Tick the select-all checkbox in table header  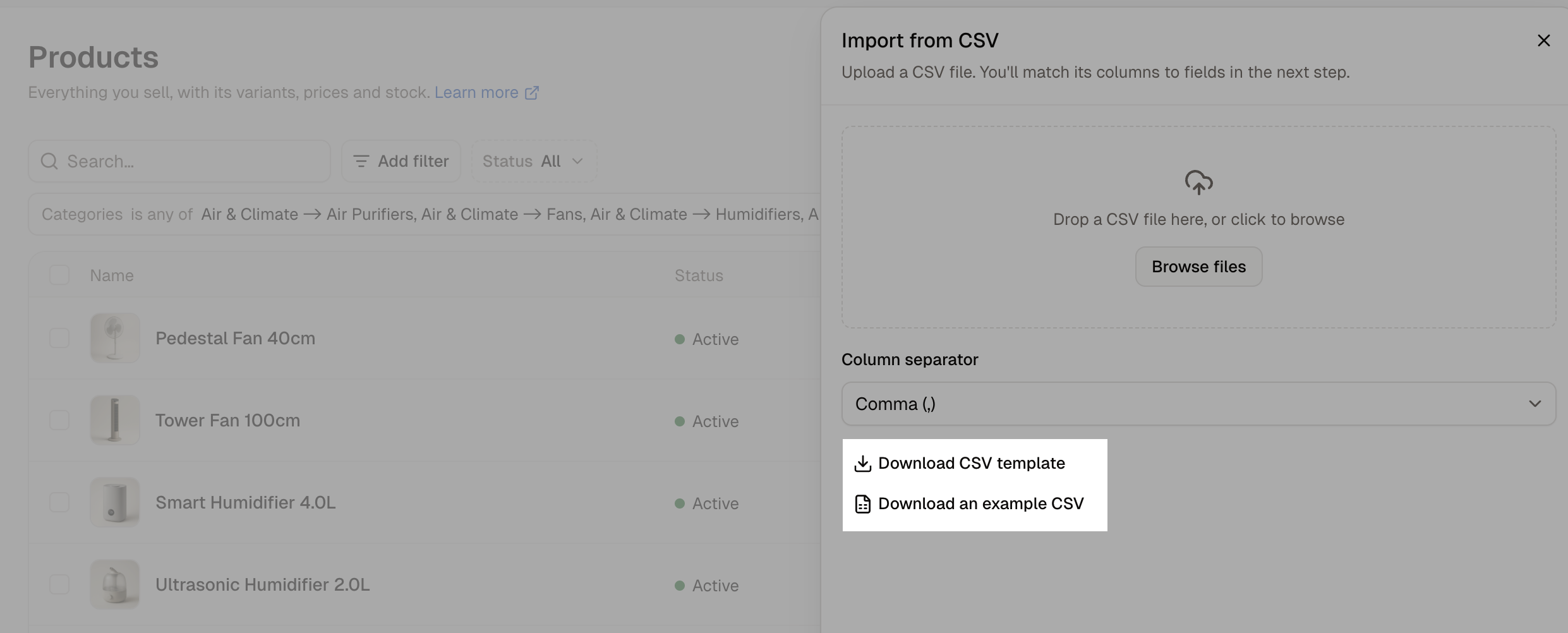coord(59,275)
